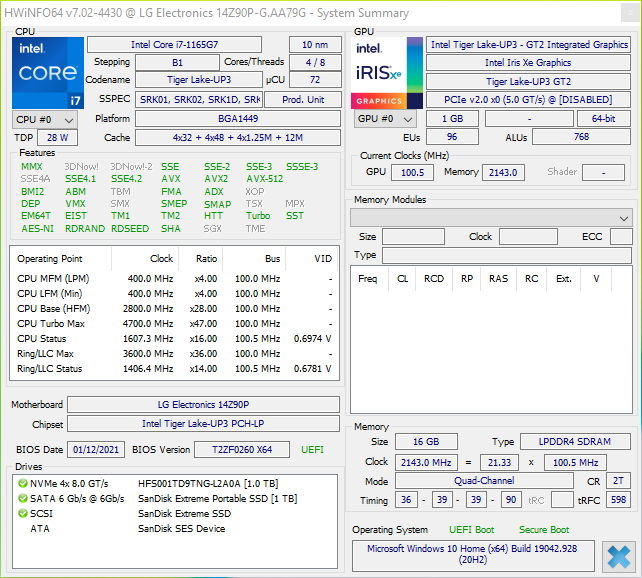Click the Prod. Unit field

pos(303,99)
